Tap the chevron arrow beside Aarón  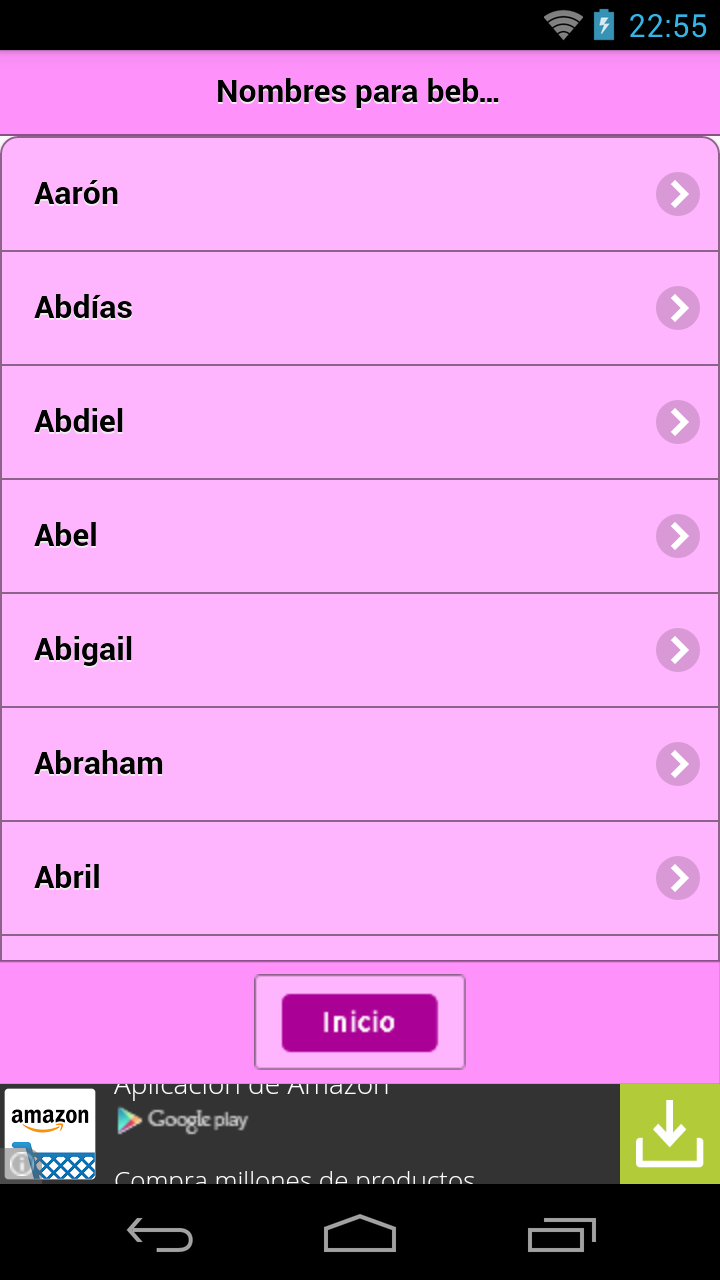point(678,194)
